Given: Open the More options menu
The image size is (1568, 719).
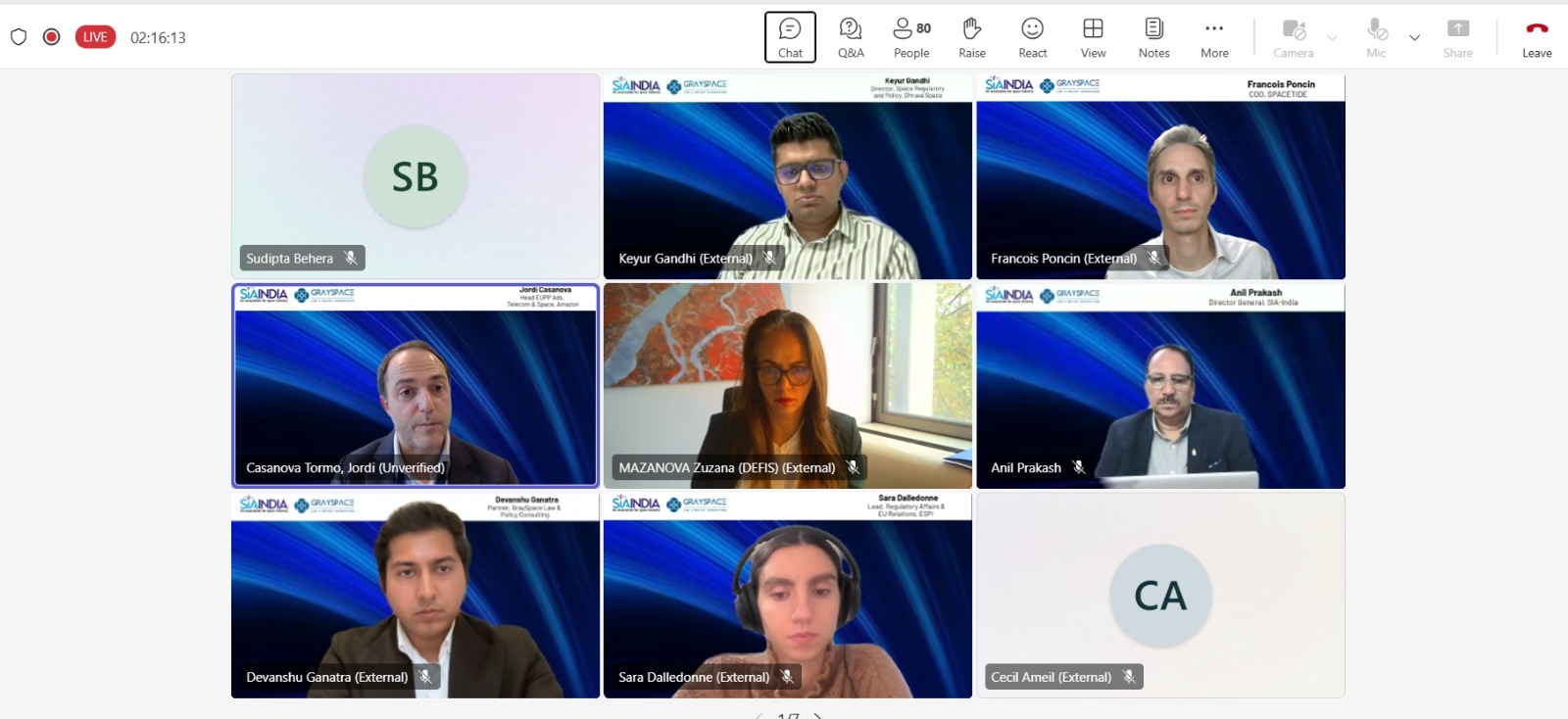Looking at the screenshot, I should coord(1214,37).
